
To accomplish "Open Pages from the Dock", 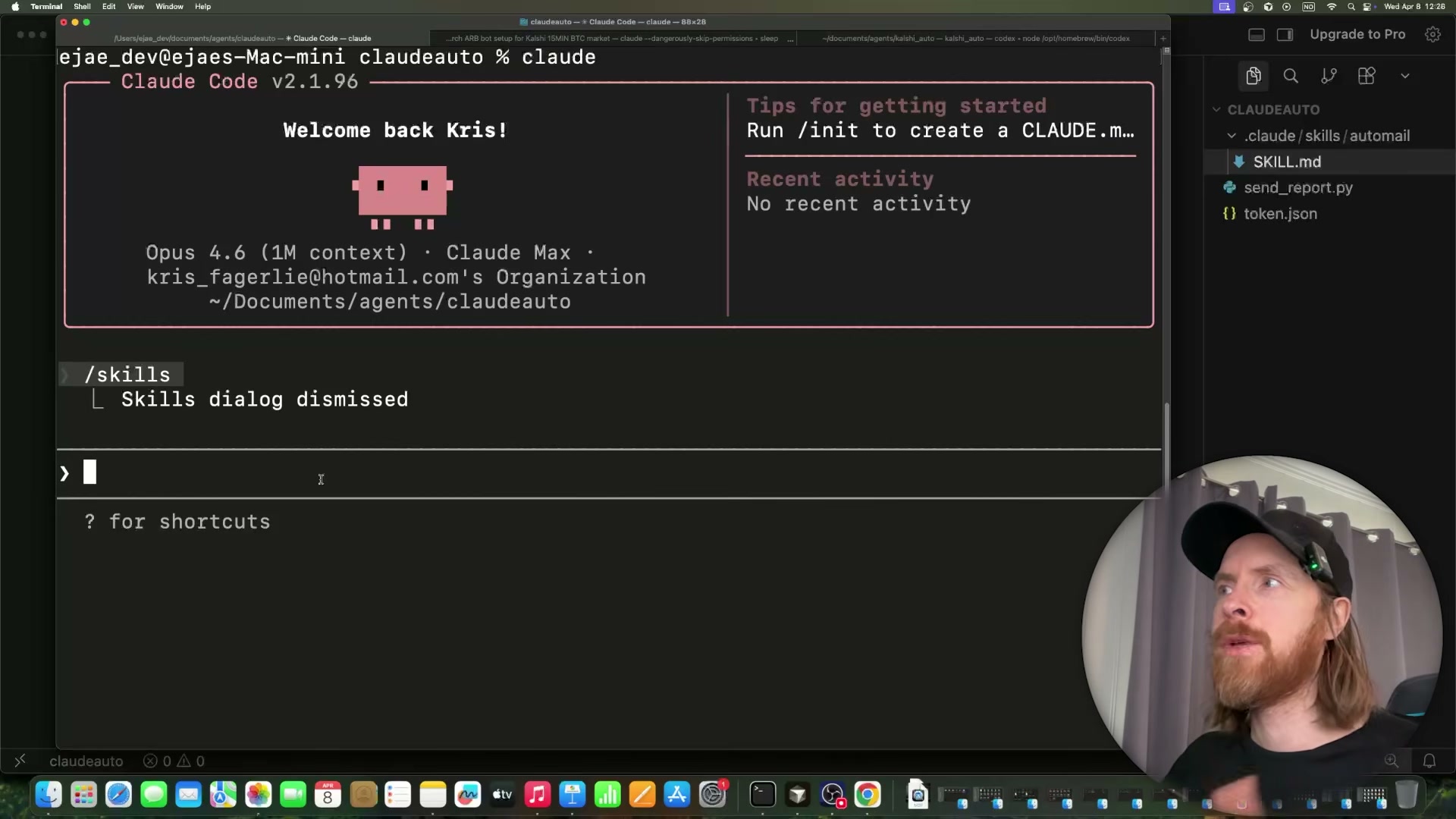I will coord(642,795).
